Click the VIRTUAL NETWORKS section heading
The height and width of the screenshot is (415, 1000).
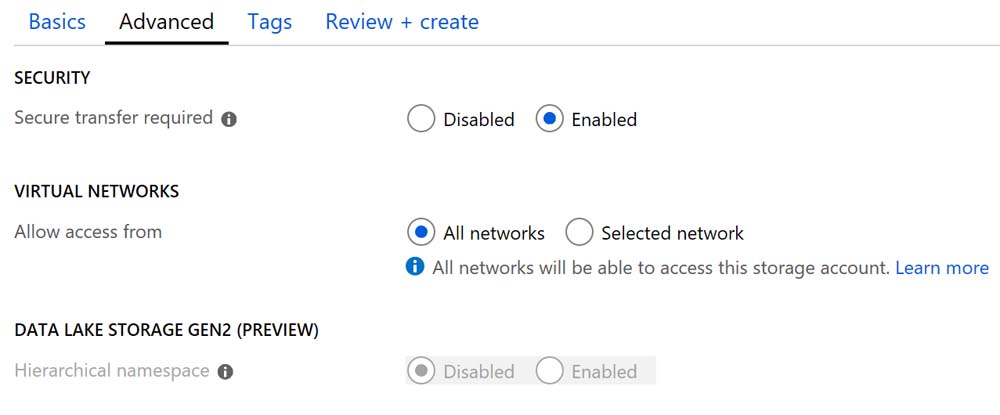coord(96,190)
